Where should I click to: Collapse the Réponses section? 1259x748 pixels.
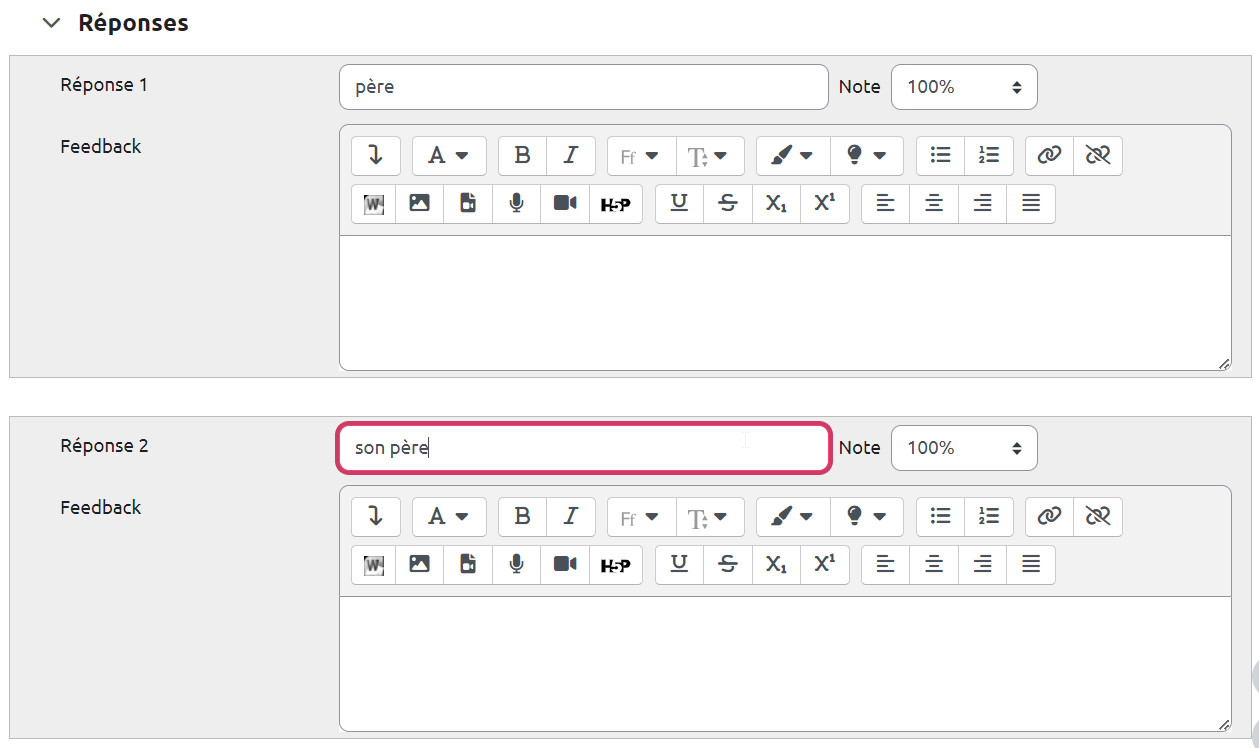pyautogui.click(x=52, y=23)
